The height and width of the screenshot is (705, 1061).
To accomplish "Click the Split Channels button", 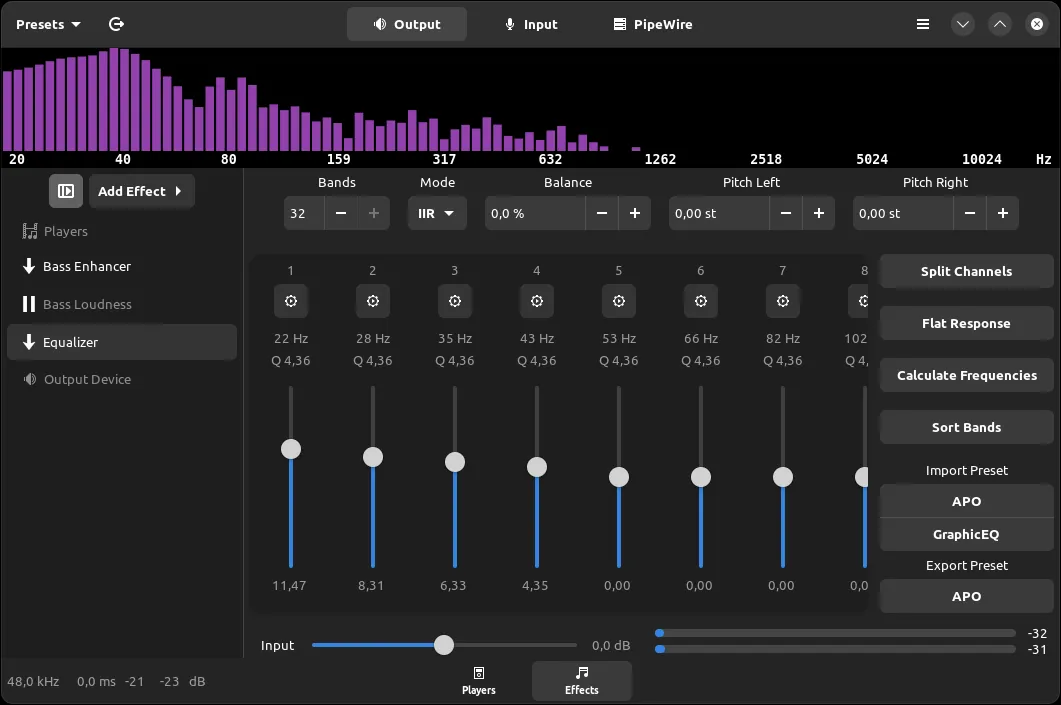I will (966, 271).
